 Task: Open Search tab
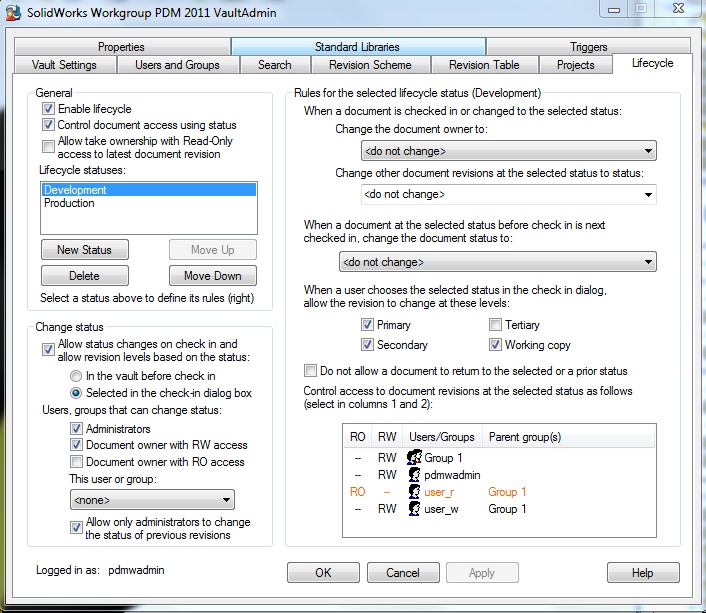click(275, 65)
